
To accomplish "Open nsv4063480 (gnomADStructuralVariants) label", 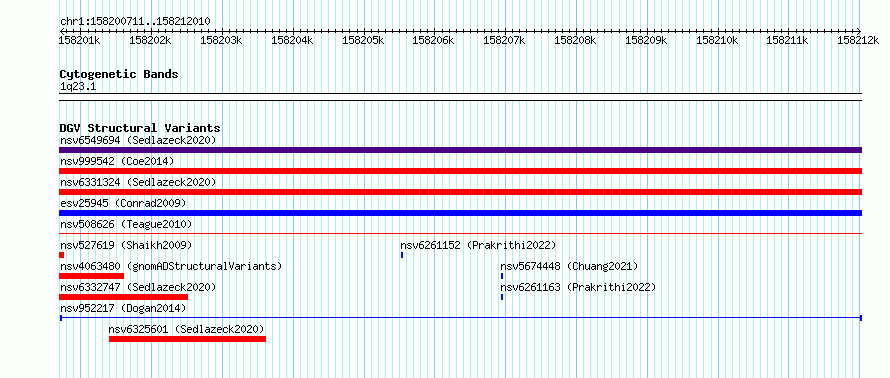I will (x=171, y=266).
